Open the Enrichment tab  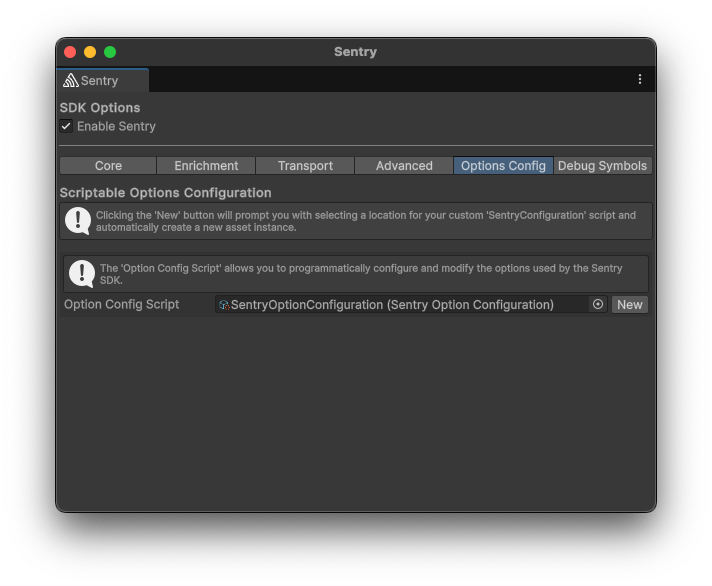pos(206,166)
